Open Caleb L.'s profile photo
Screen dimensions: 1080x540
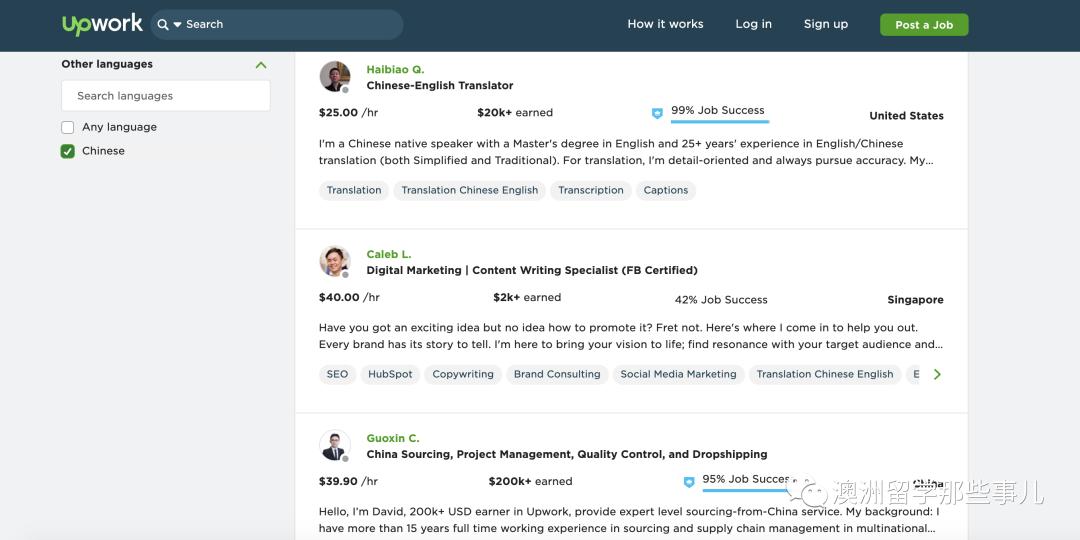tap(335, 262)
